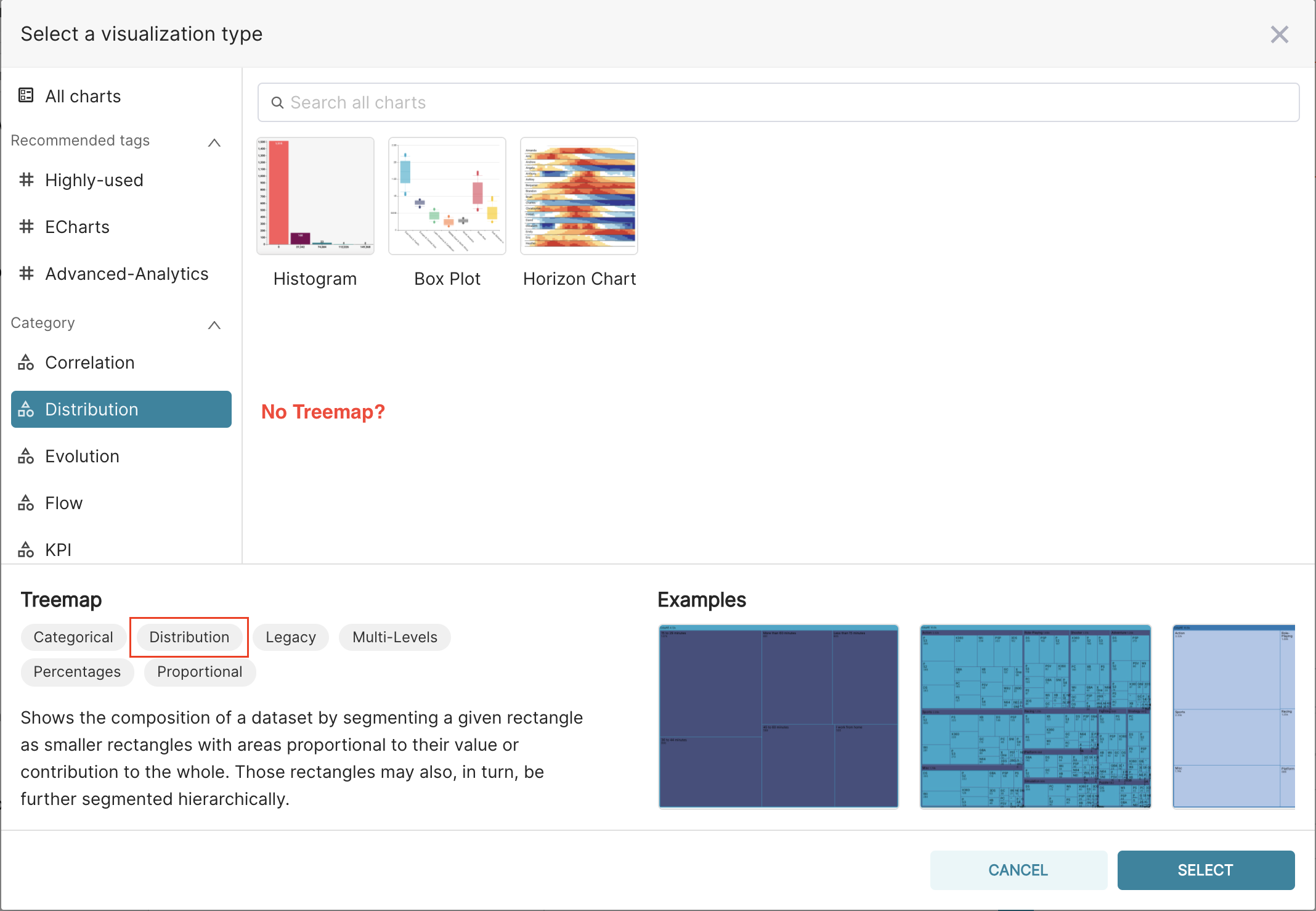
Task: Click the Flow category shapes icon
Action: point(26,502)
